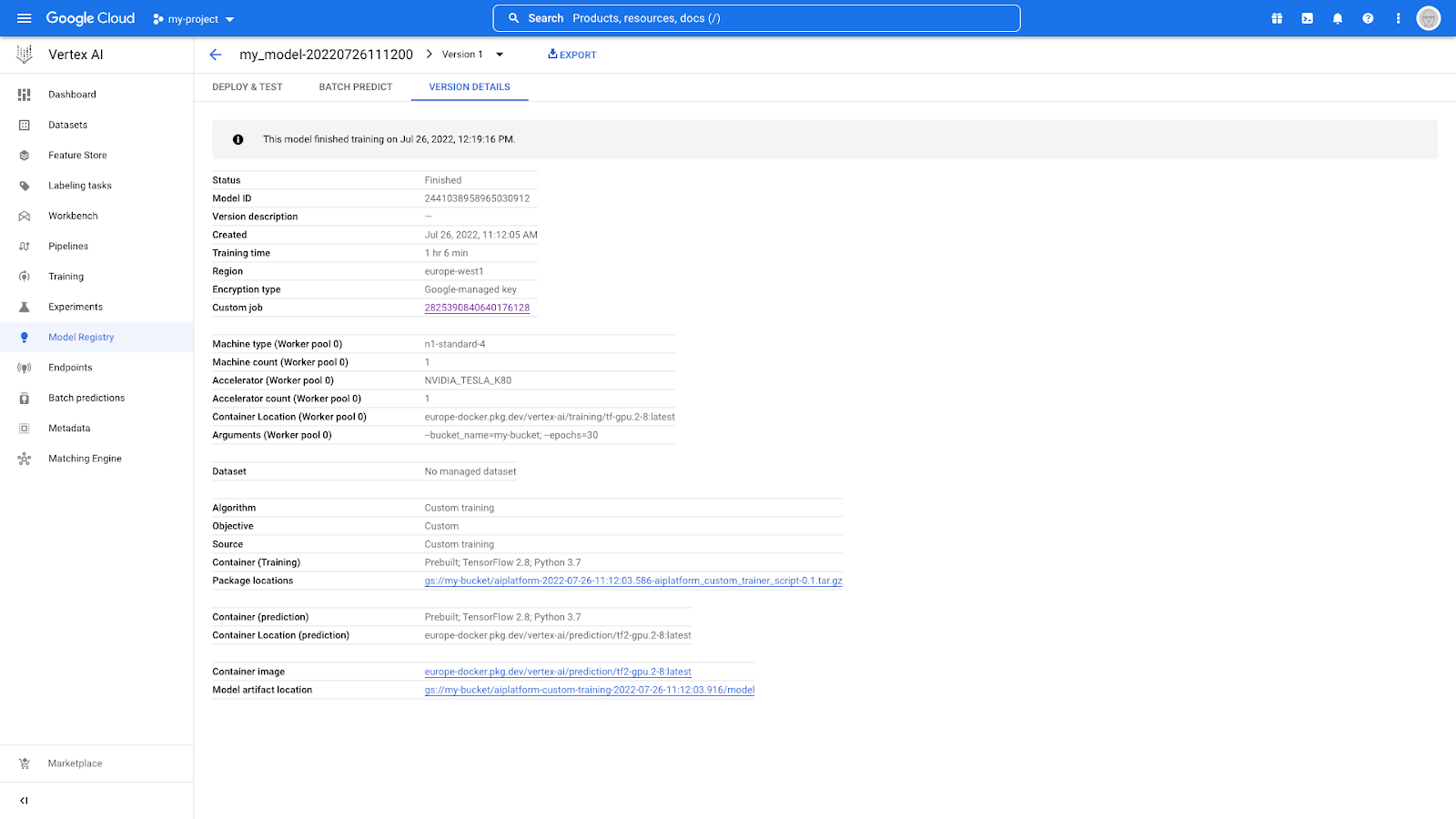
Task: Click the breadcrumb chevron after model name
Action: tap(429, 55)
